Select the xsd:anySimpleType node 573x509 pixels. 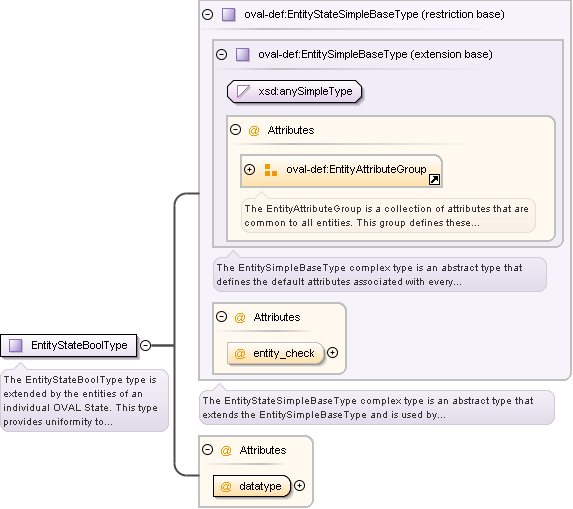[295, 91]
